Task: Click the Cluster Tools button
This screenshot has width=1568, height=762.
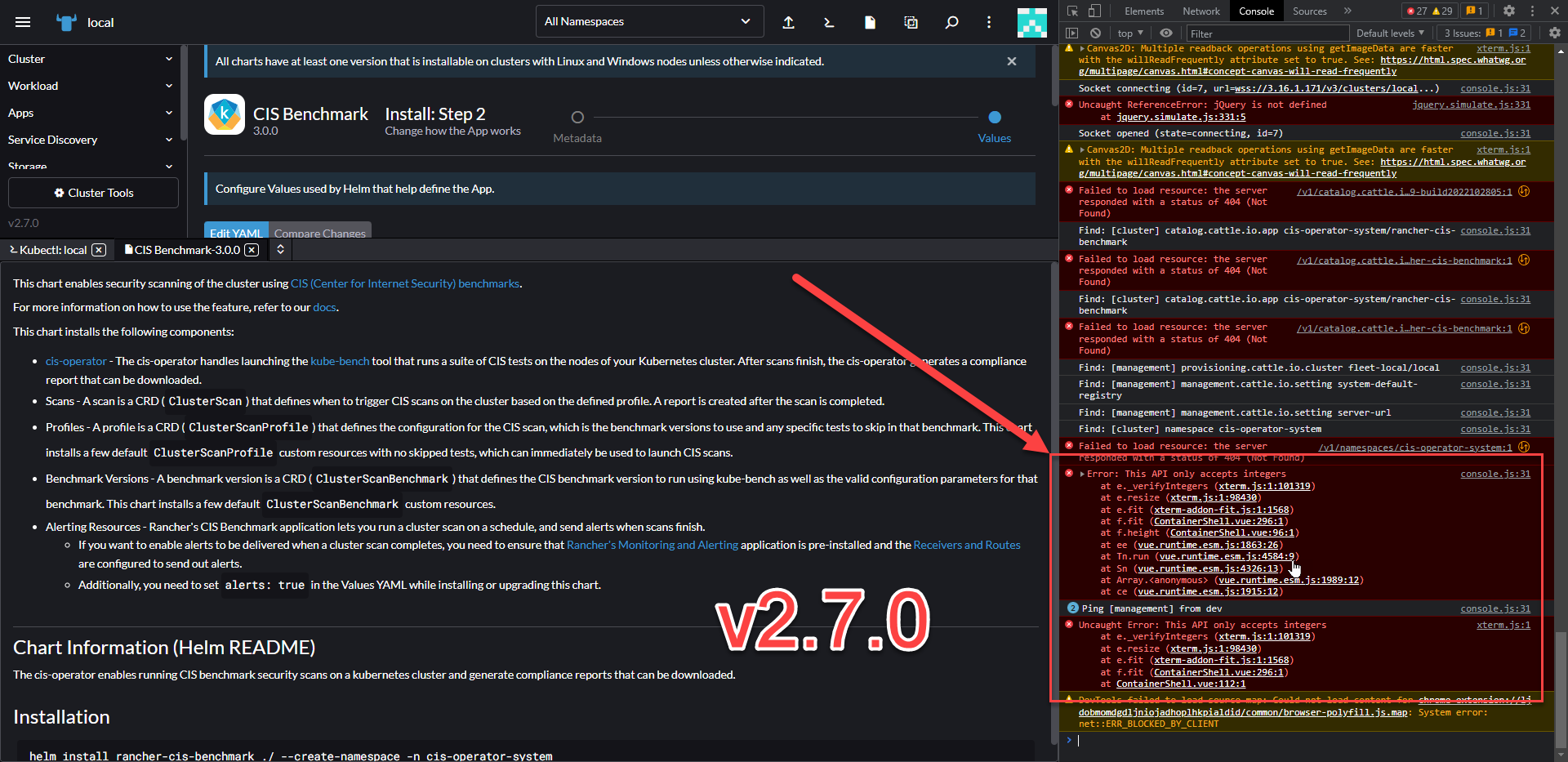Action: coord(93,193)
